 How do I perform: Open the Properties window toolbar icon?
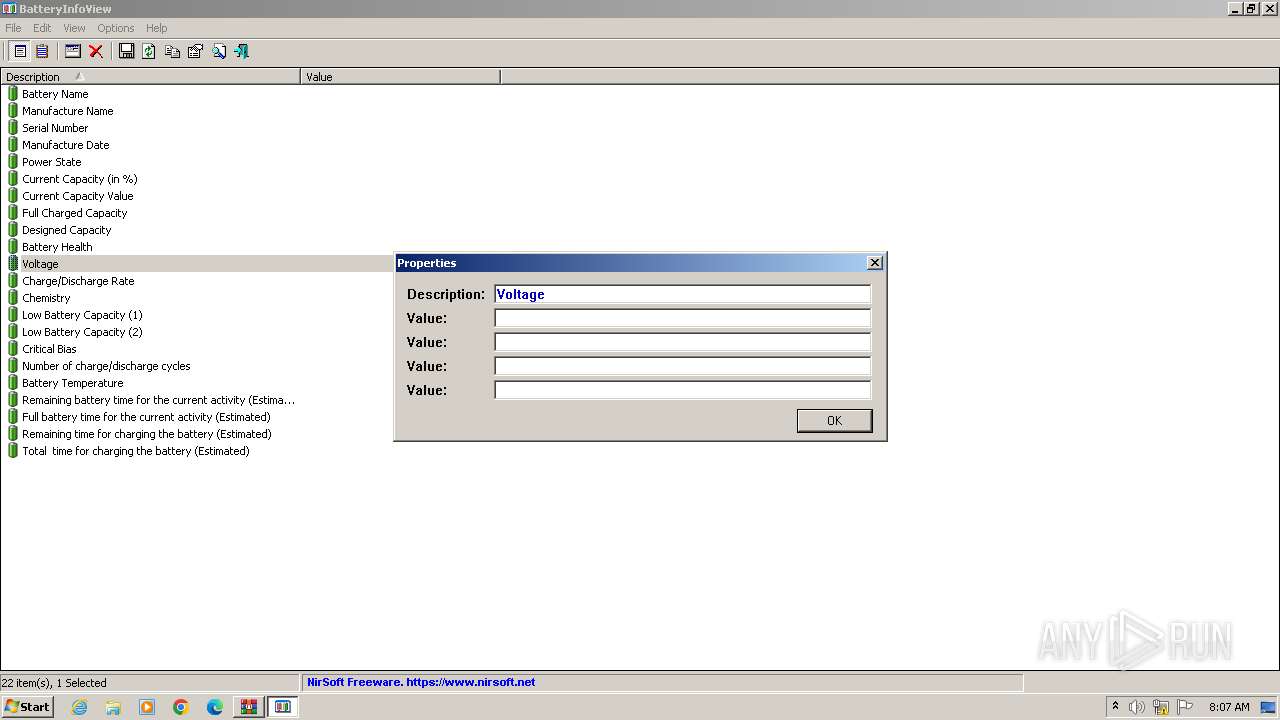point(73,51)
